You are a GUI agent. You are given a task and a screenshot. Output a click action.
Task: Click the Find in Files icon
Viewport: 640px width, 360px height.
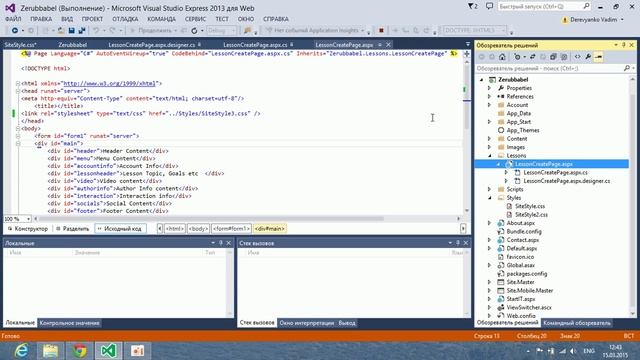[247, 30]
